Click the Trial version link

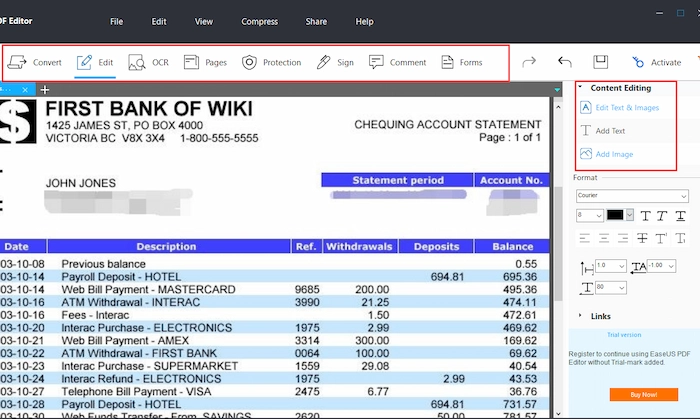coord(624,335)
